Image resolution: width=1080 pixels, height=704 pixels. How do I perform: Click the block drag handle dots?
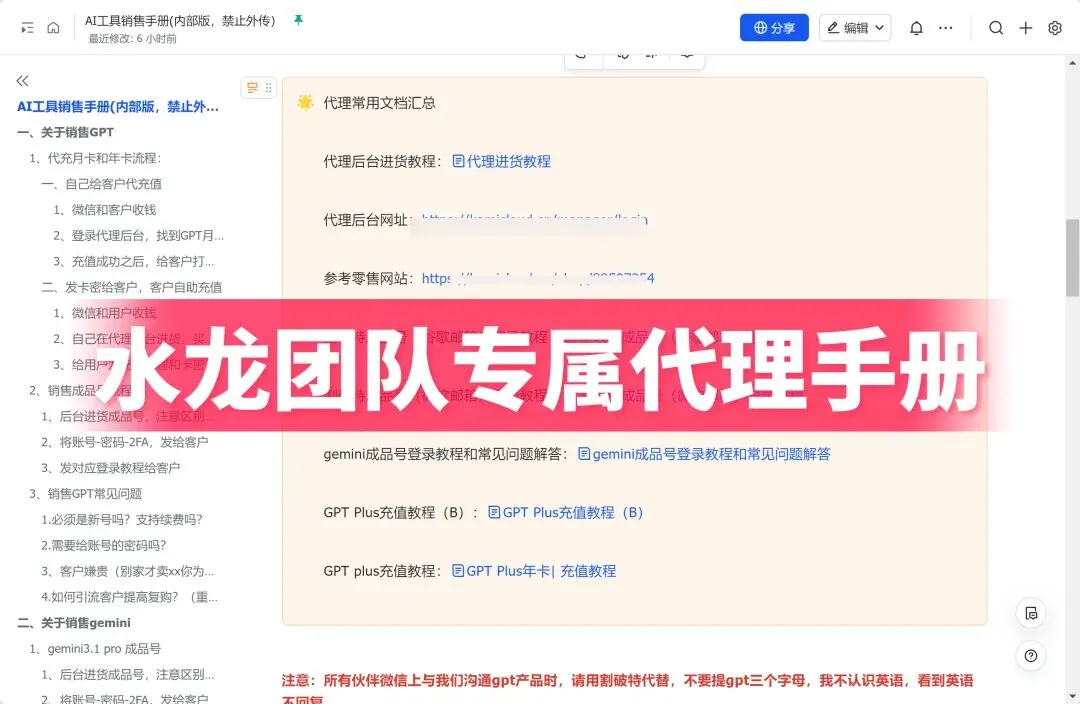(x=269, y=87)
